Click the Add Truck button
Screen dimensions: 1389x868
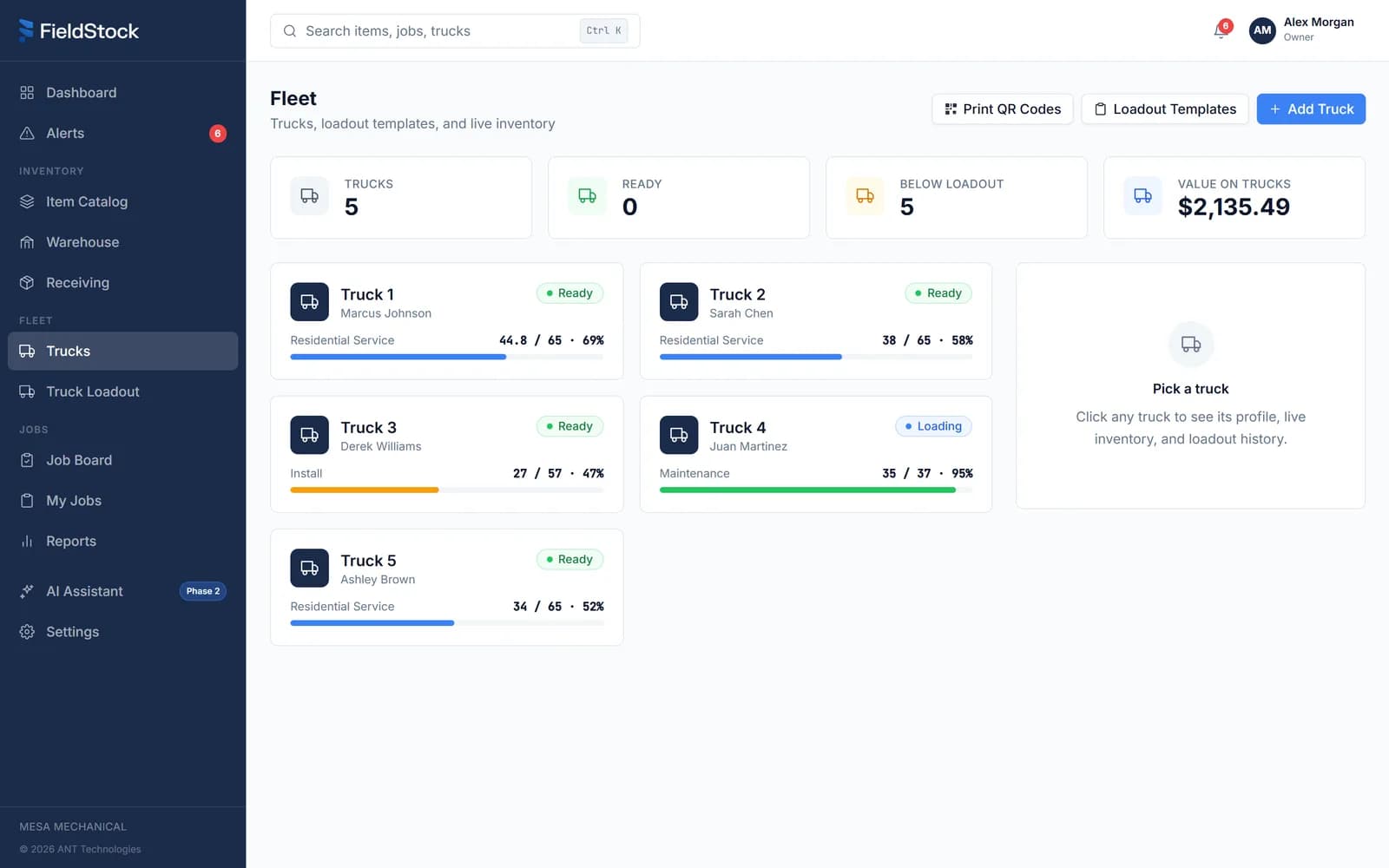pyautogui.click(x=1311, y=109)
